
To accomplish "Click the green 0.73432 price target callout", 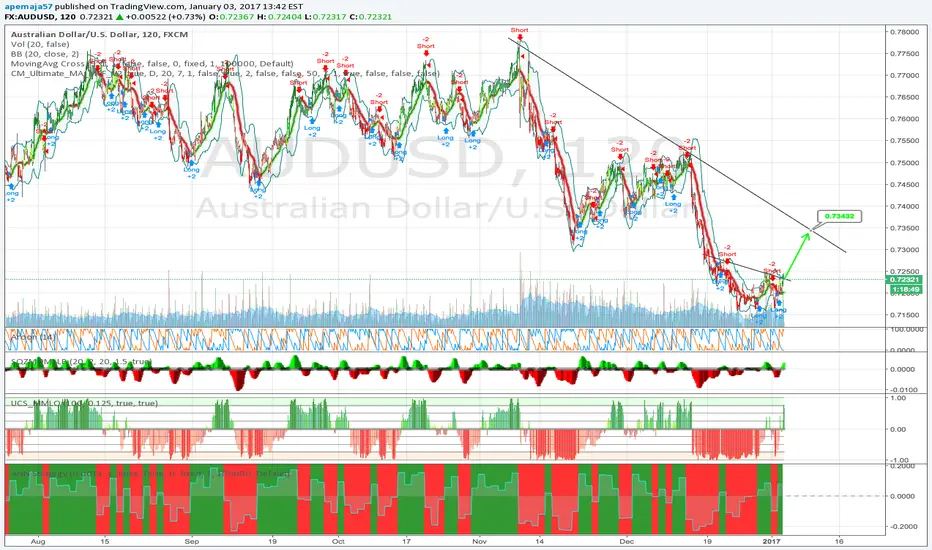I will coord(839,216).
